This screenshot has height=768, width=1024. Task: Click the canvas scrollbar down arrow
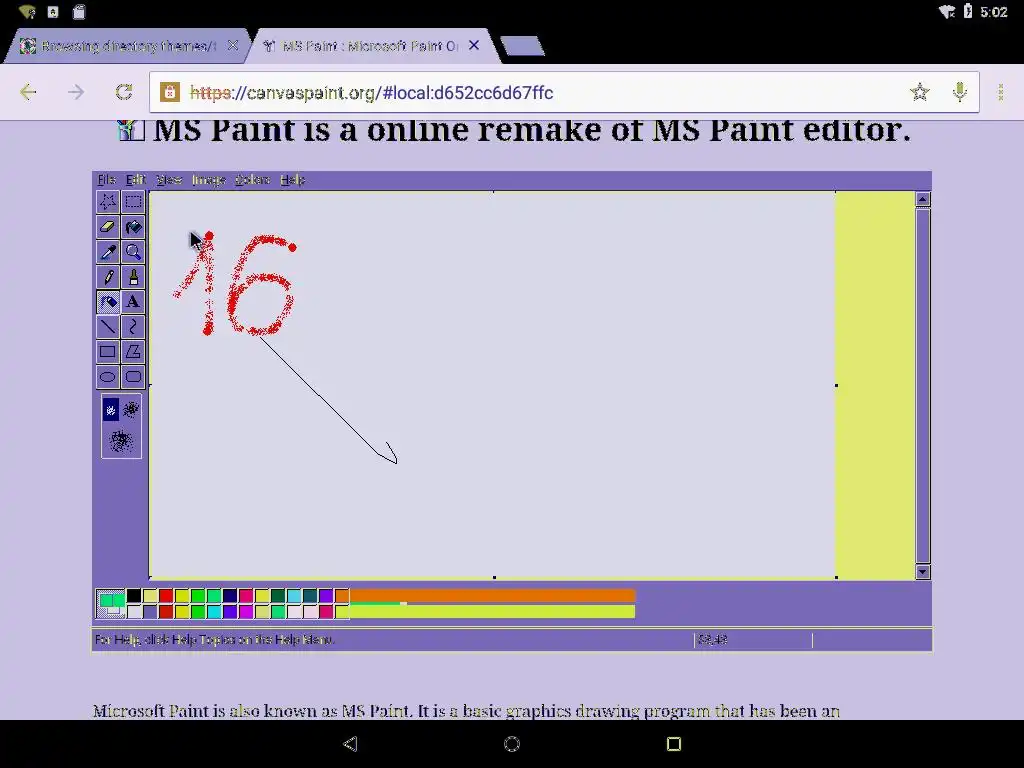[x=923, y=572]
